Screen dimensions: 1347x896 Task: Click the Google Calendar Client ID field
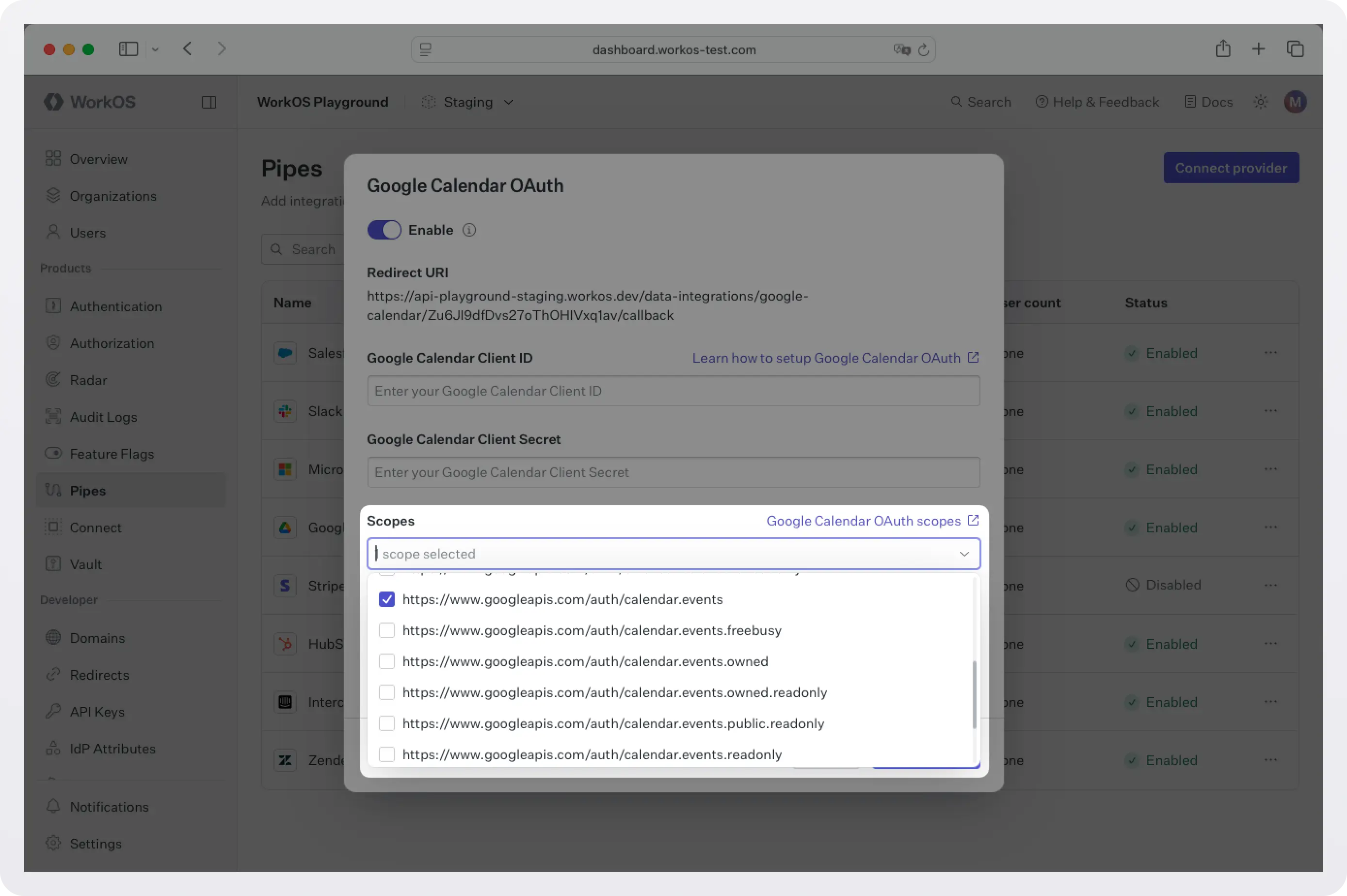pyautogui.click(x=673, y=391)
